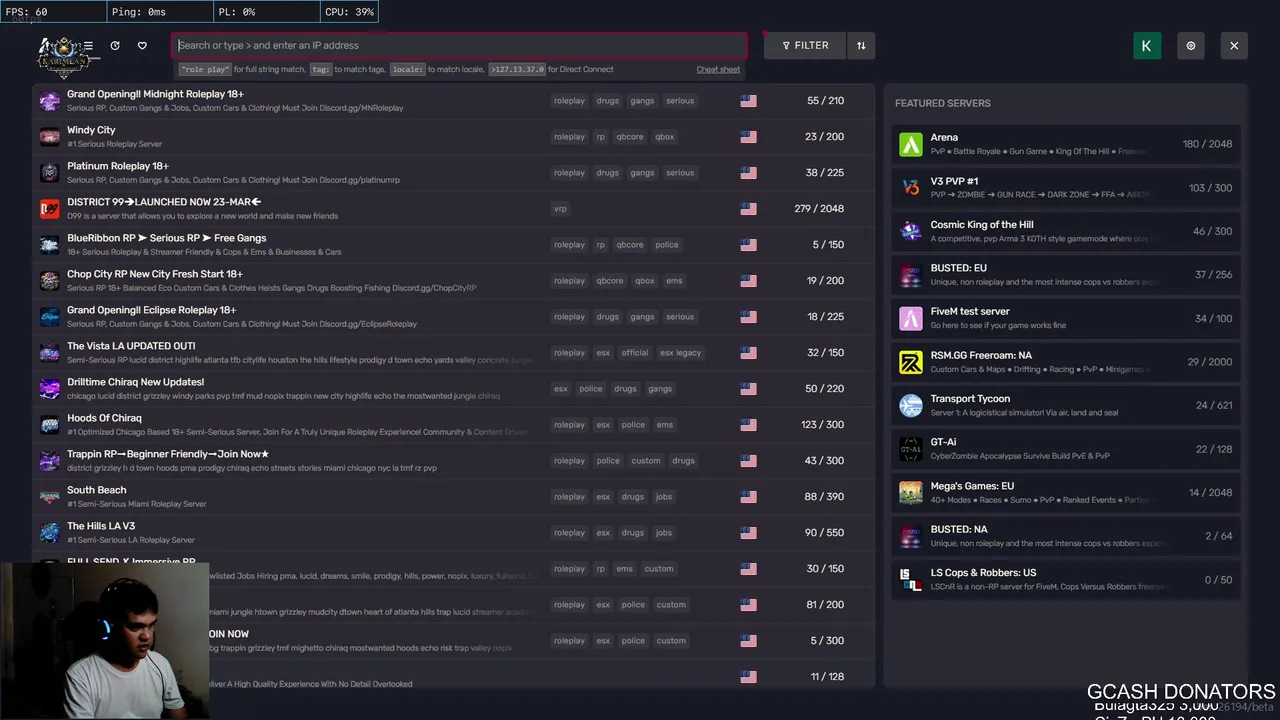This screenshot has height=720, width=1280.
Task: Select 'official' tag on The Vista LA row
Action: pyautogui.click(x=635, y=353)
